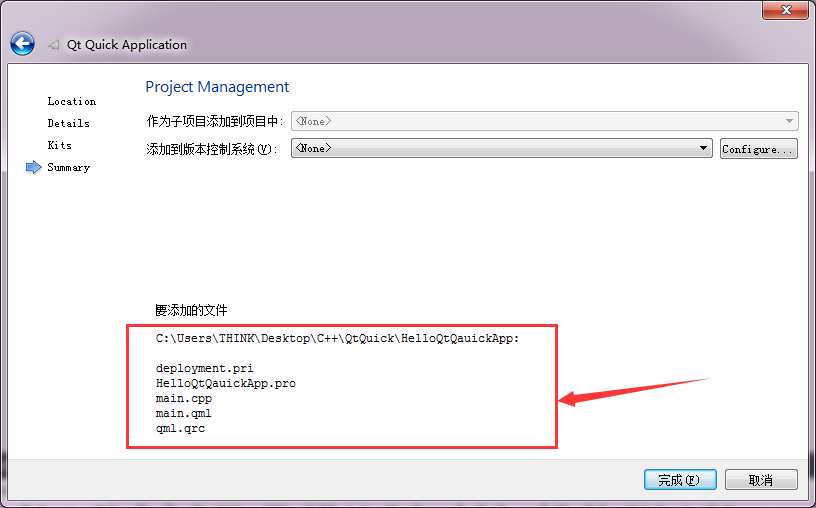The width and height of the screenshot is (816, 508).
Task: Click the deployment.pri file name
Action: click(205, 369)
